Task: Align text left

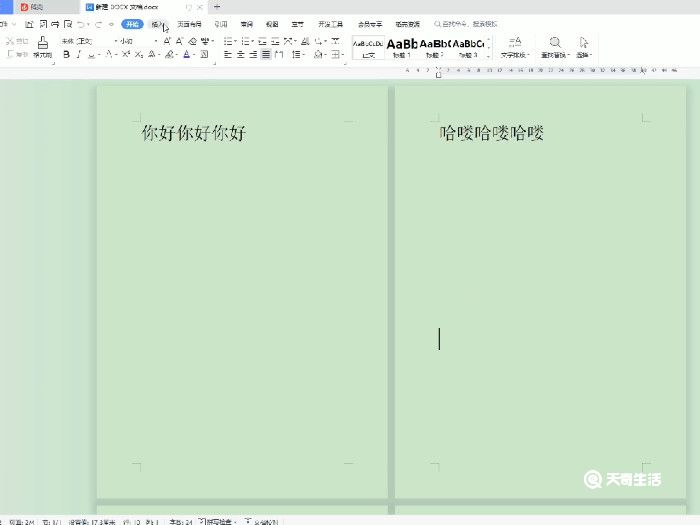Action: tap(228, 54)
